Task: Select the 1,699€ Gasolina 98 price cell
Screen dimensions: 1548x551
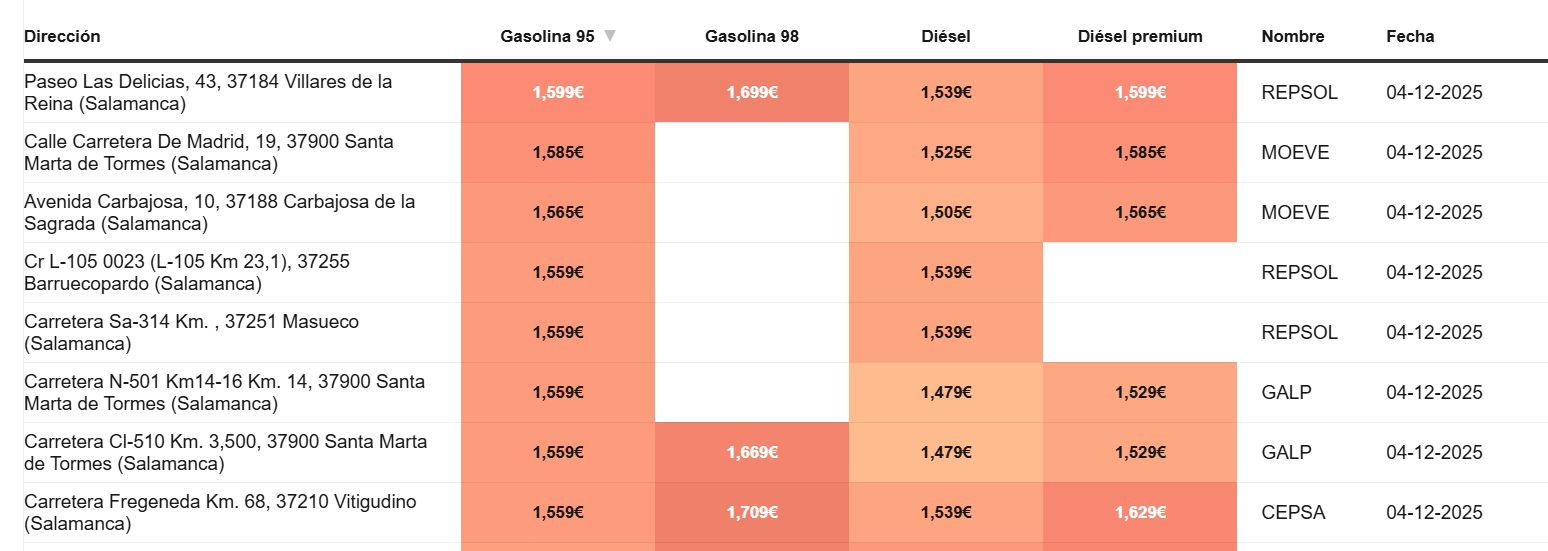Action: 752,93
